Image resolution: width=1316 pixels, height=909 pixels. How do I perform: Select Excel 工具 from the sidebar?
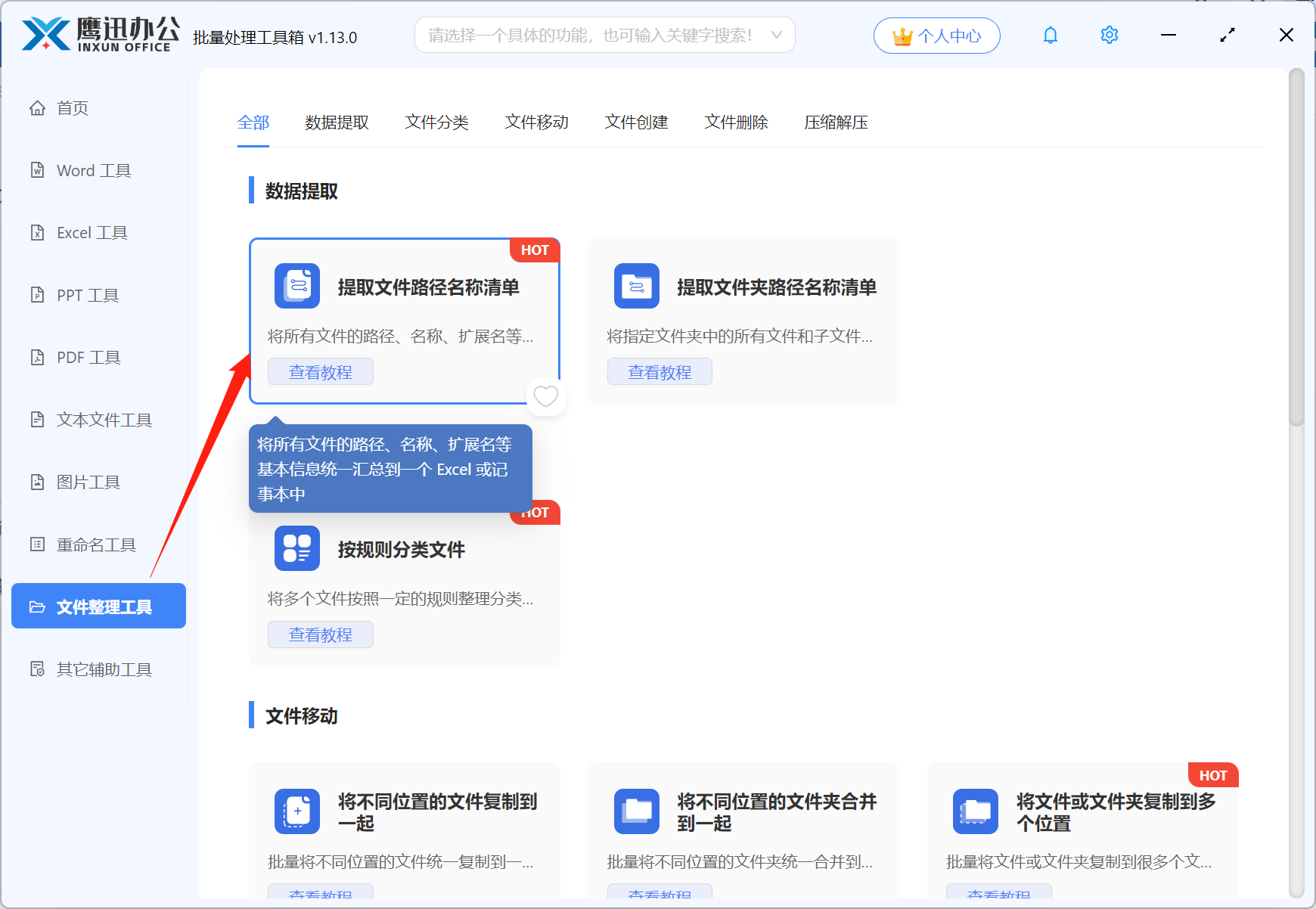92,232
